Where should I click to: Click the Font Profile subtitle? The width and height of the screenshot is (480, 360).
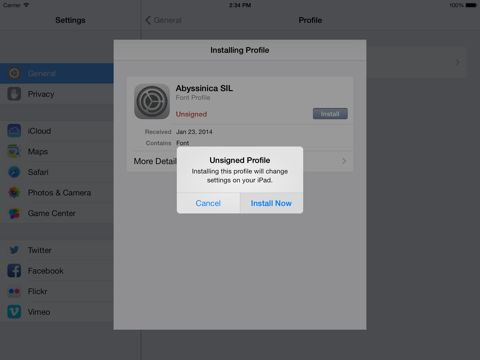(193, 98)
